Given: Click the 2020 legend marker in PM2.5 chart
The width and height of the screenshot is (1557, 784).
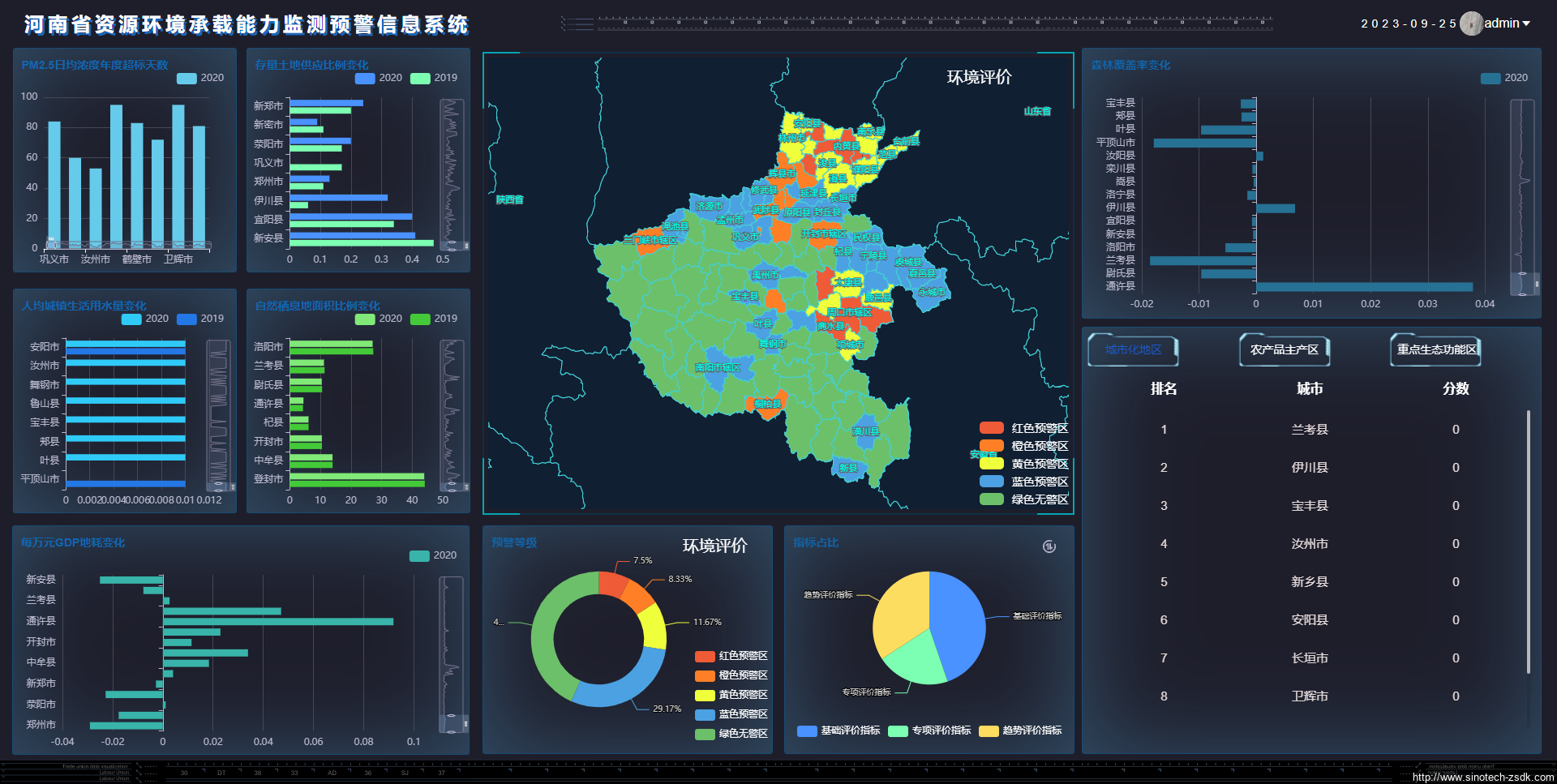Looking at the screenshot, I should point(187,78).
